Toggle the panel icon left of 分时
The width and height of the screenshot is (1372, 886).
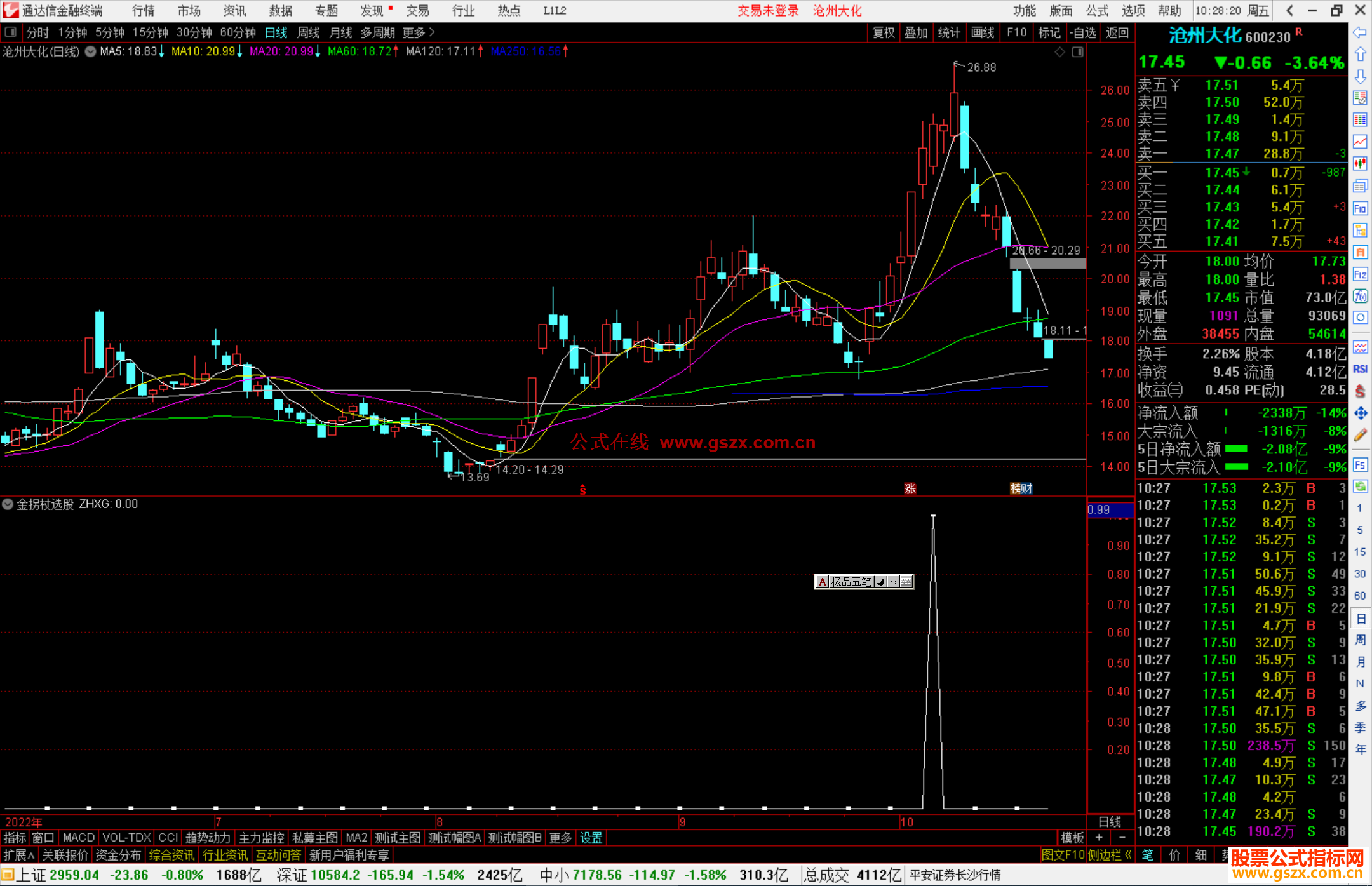(x=10, y=32)
